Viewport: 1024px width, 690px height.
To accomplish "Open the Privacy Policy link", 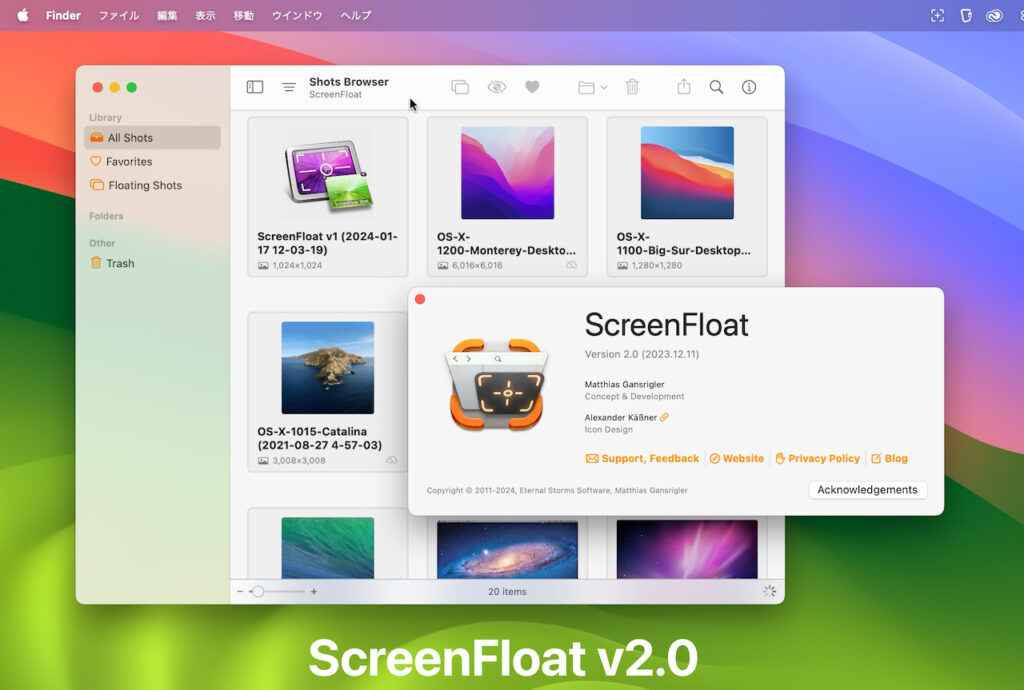I will point(818,458).
